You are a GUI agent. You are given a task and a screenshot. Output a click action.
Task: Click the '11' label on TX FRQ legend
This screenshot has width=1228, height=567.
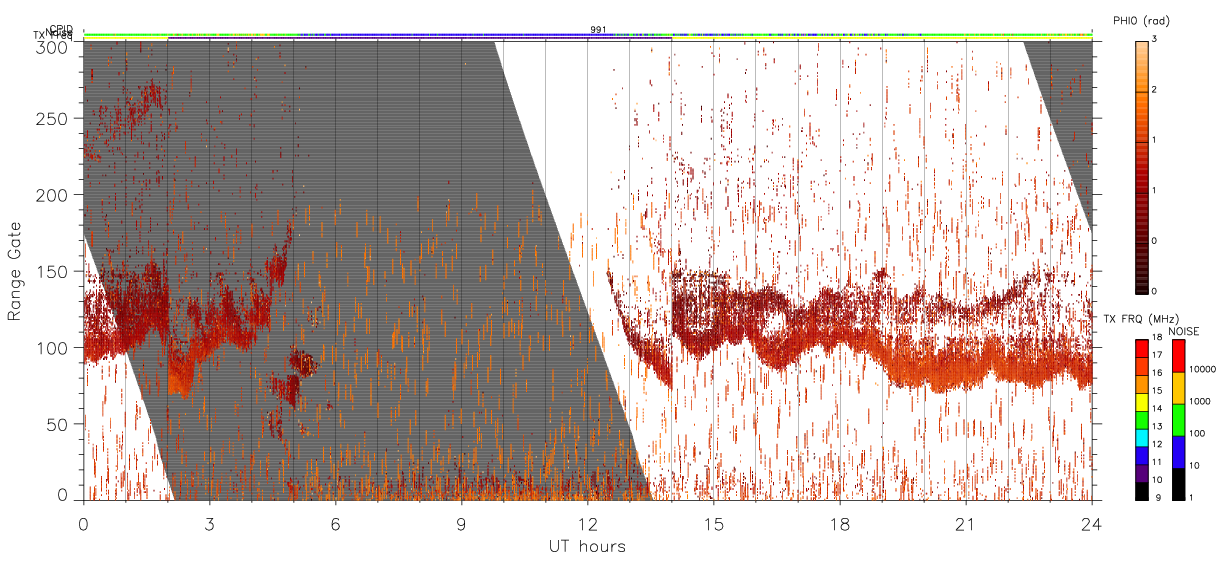1157,461
